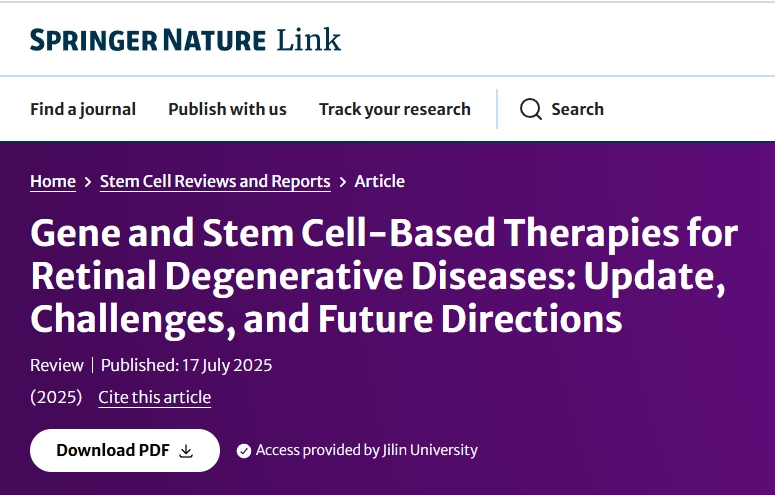Click the Article breadcrumb text
The image size is (775, 495).
point(380,181)
